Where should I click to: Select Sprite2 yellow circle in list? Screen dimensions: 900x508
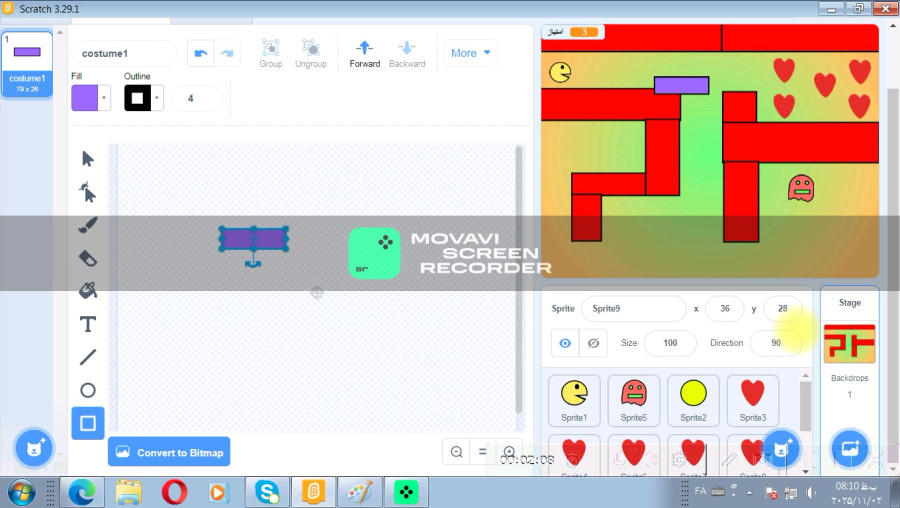coord(693,400)
